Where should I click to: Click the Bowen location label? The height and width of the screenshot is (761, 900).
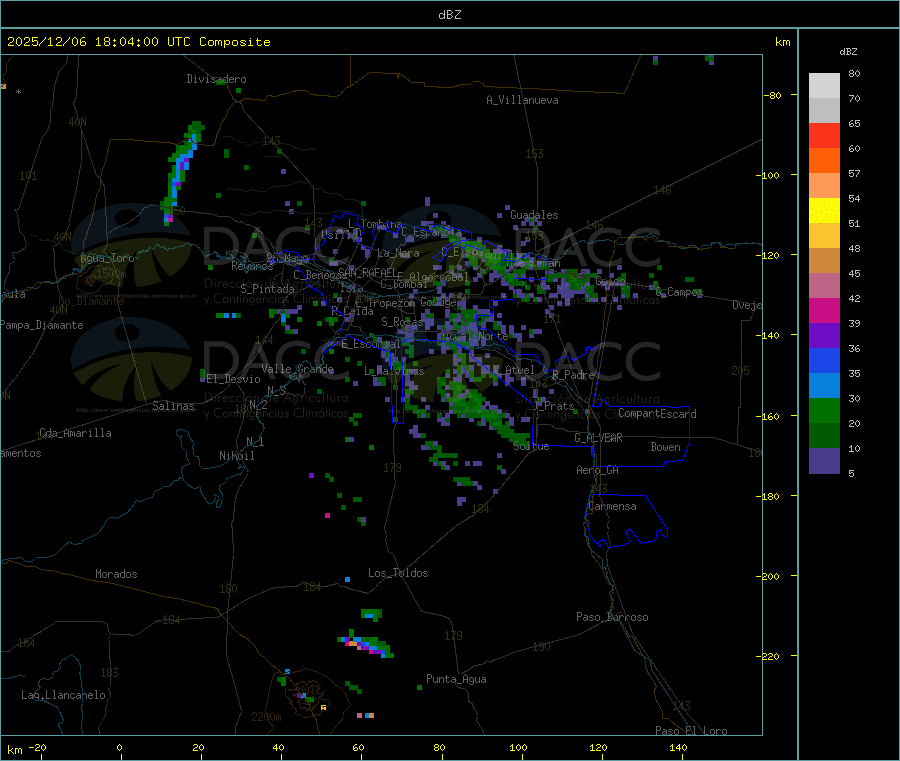pyautogui.click(x=665, y=447)
